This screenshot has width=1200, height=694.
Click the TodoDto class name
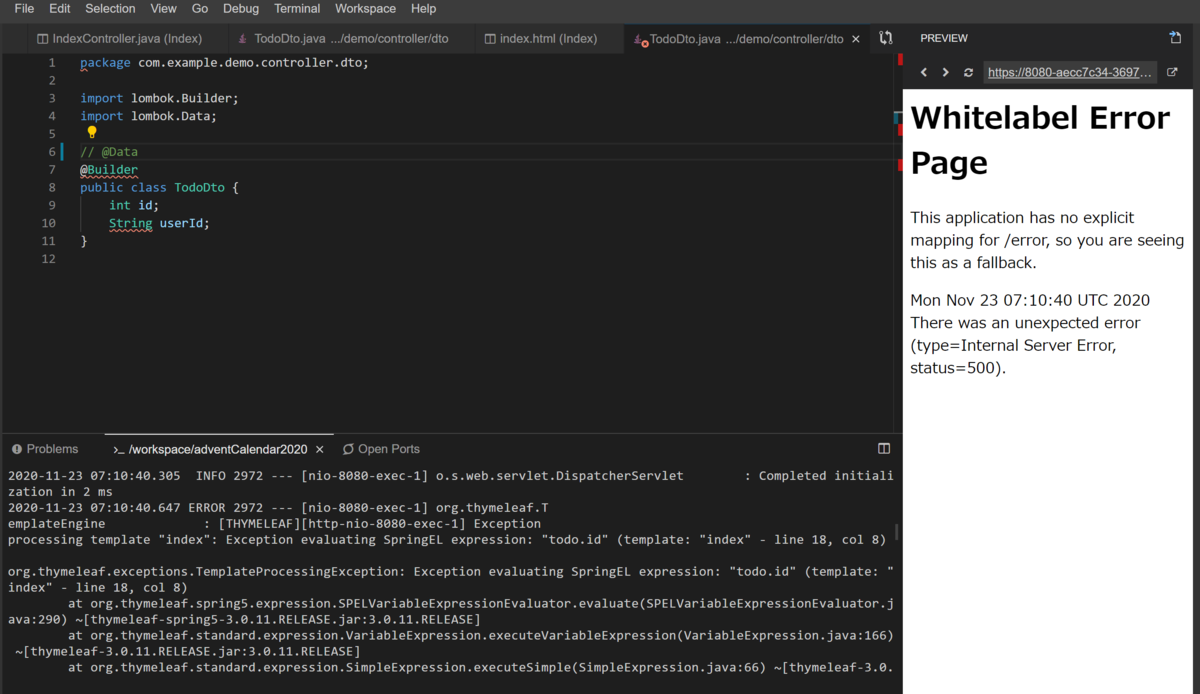point(200,188)
